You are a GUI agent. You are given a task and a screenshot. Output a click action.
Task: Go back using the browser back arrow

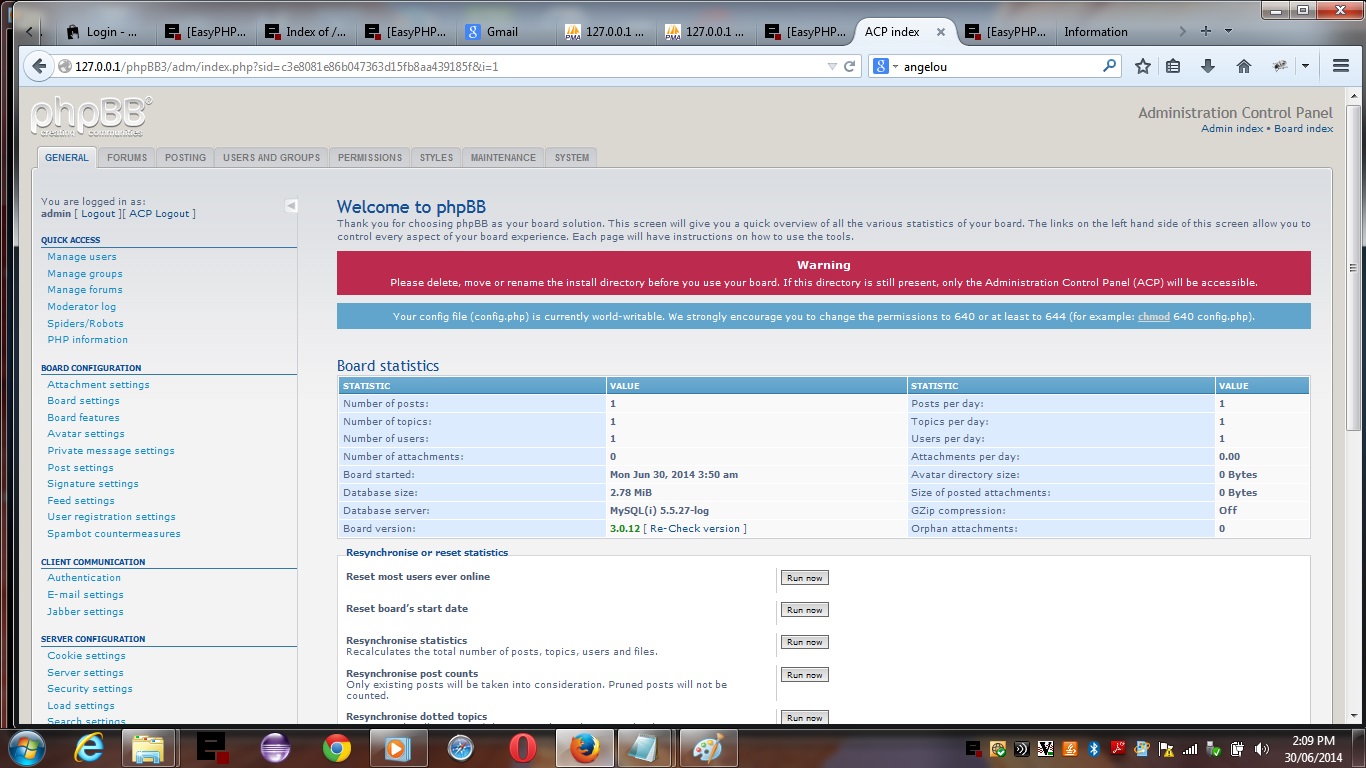pos(38,66)
